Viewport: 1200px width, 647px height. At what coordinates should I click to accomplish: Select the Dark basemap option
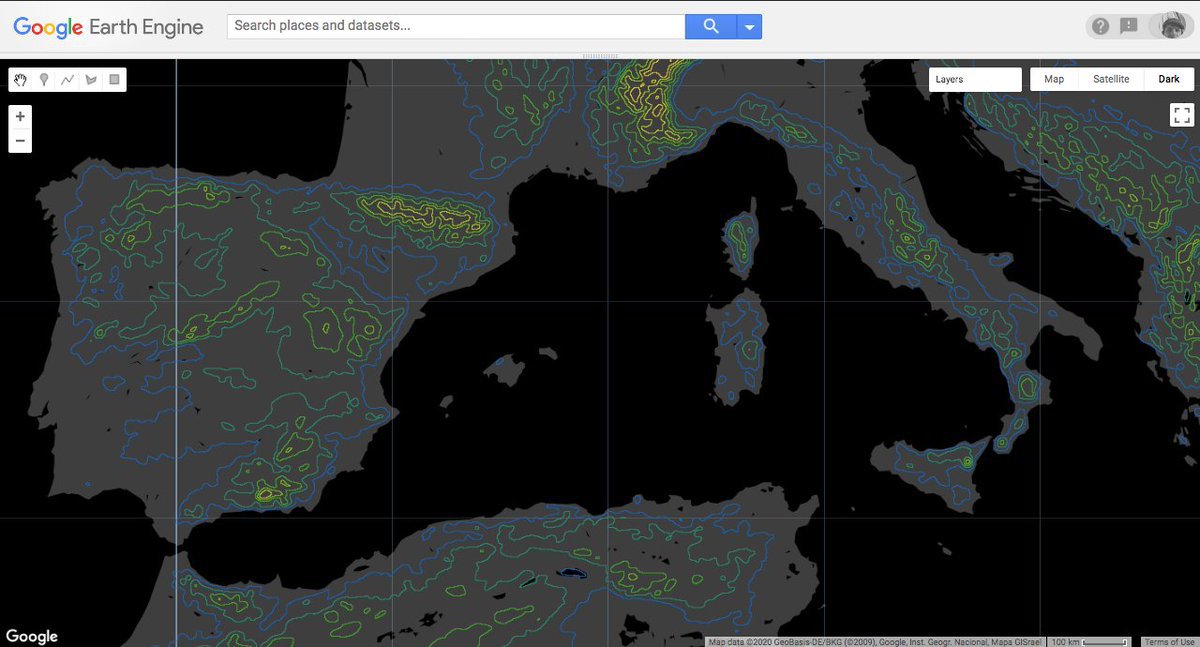point(1169,80)
